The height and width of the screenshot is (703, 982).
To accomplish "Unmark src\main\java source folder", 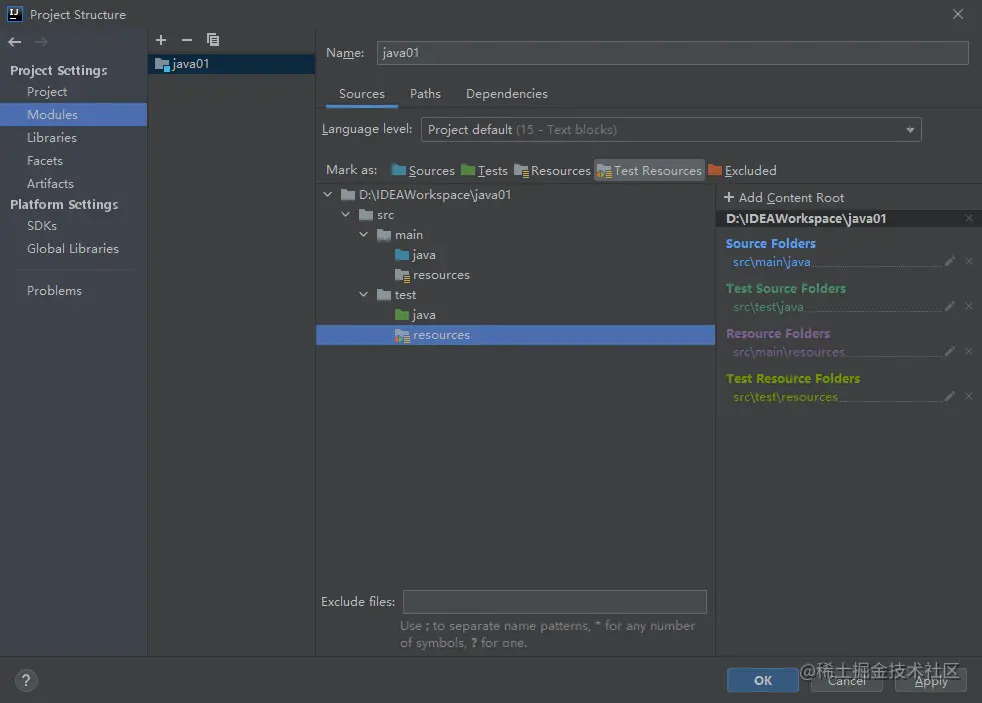I will (x=969, y=261).
